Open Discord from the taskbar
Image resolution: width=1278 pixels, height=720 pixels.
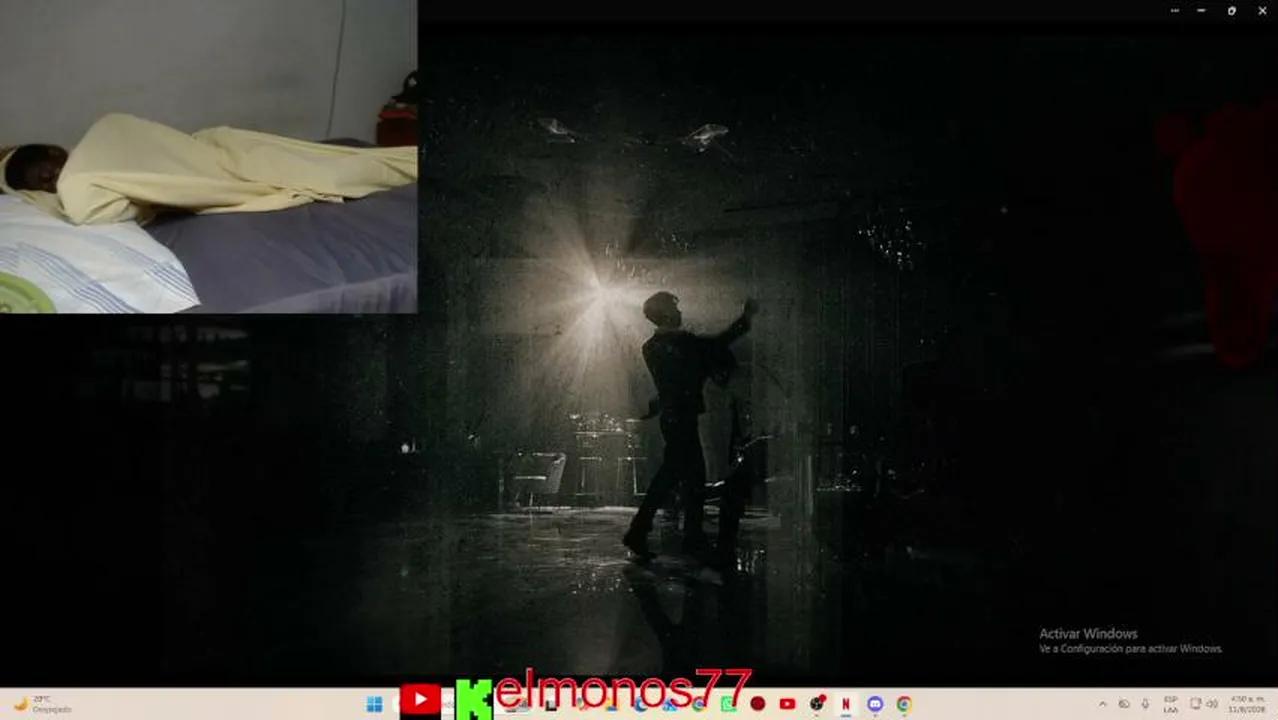875,704
